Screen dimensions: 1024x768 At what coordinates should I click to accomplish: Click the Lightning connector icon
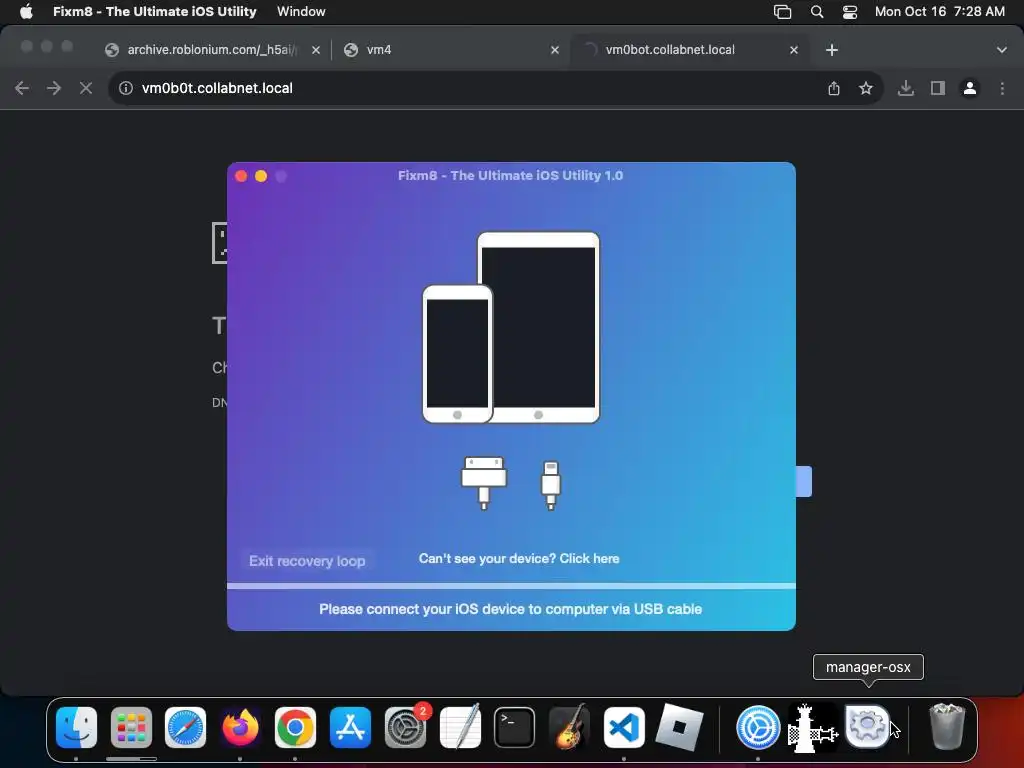point(551,485)
